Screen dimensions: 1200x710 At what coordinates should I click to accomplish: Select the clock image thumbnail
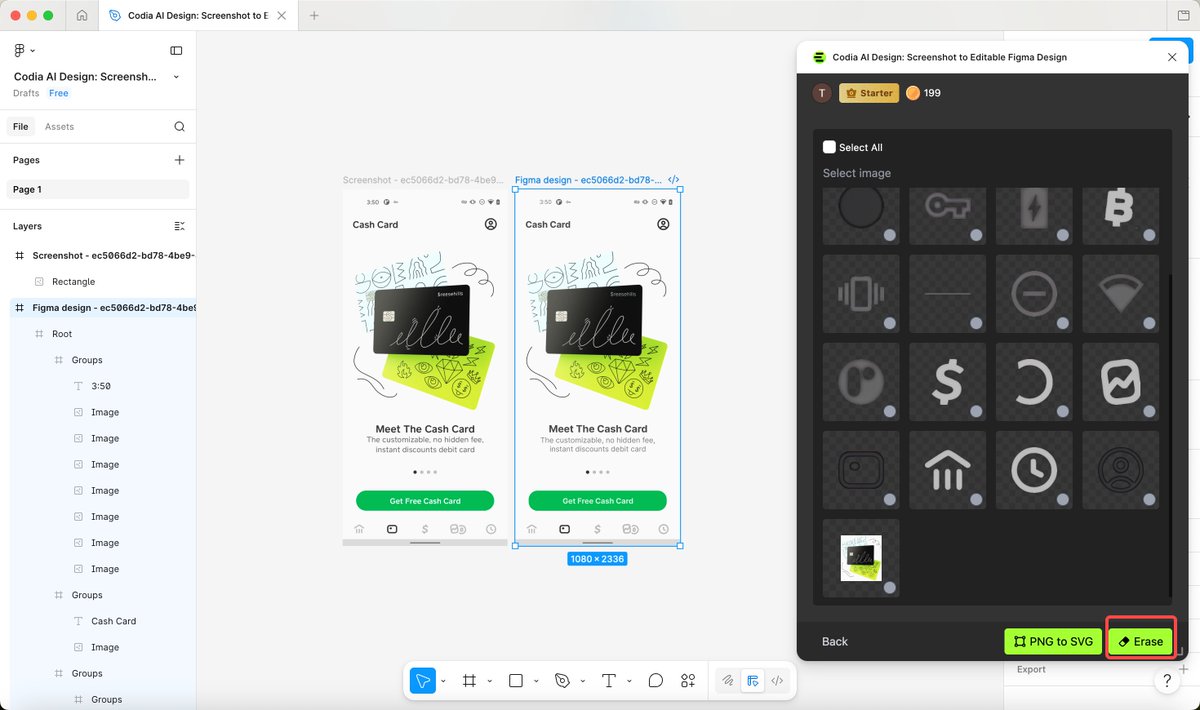1034,470
